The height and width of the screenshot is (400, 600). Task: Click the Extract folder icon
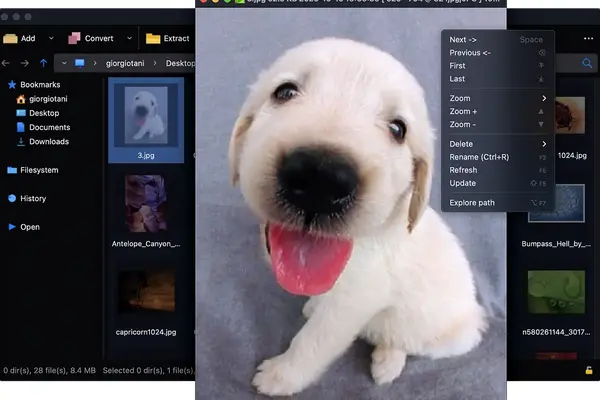[153, 39]
